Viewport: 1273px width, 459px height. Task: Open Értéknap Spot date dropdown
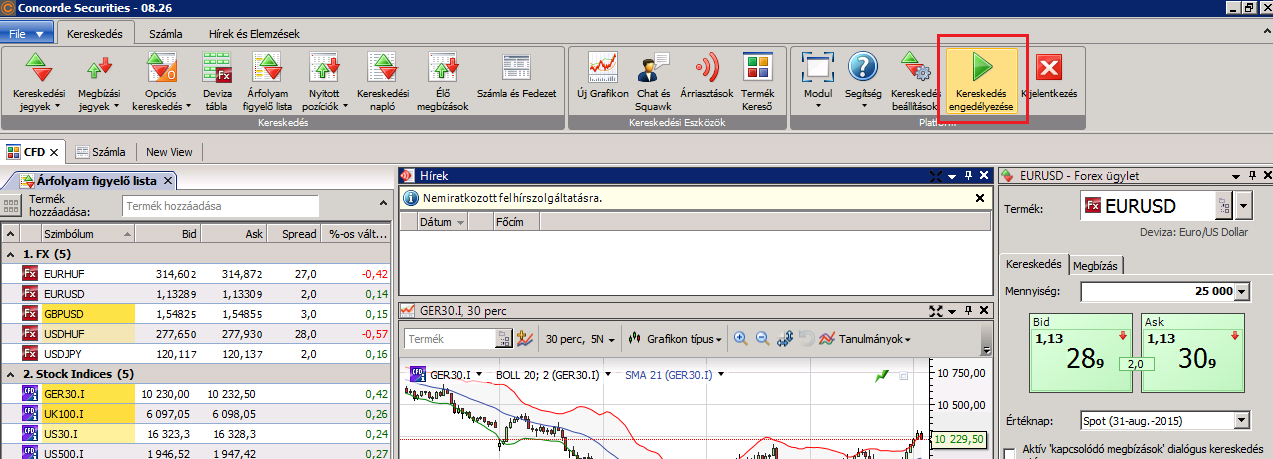pyautogui.click(x=1242, y=421)
